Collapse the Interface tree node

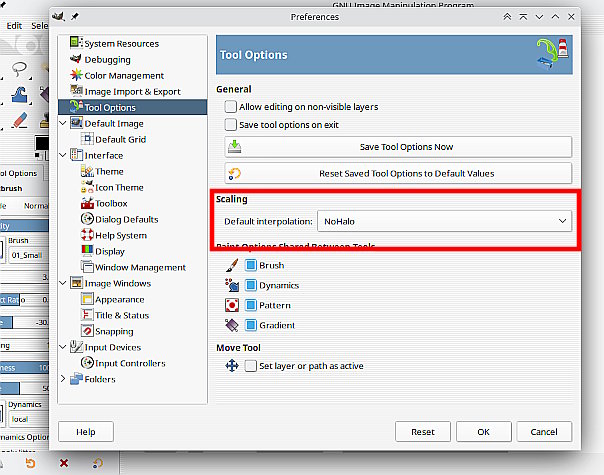click(63, 155)
